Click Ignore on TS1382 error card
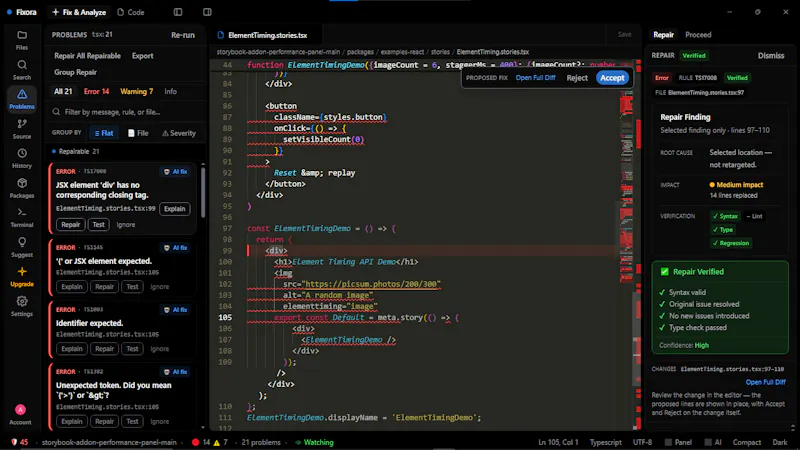Viewport: 800px width, 450px height. [x=159, y=421]
